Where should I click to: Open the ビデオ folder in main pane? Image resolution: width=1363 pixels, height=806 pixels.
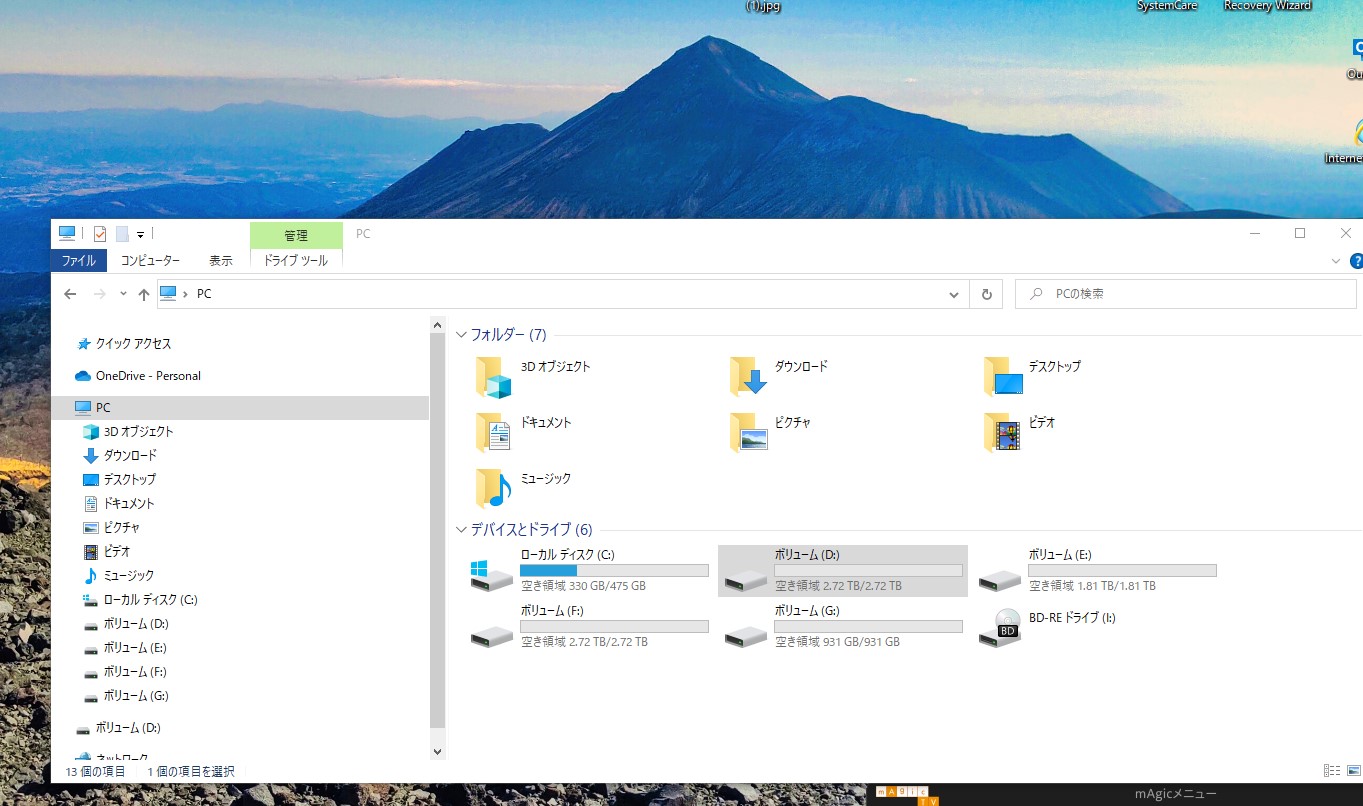click(x=1001, y=431)
